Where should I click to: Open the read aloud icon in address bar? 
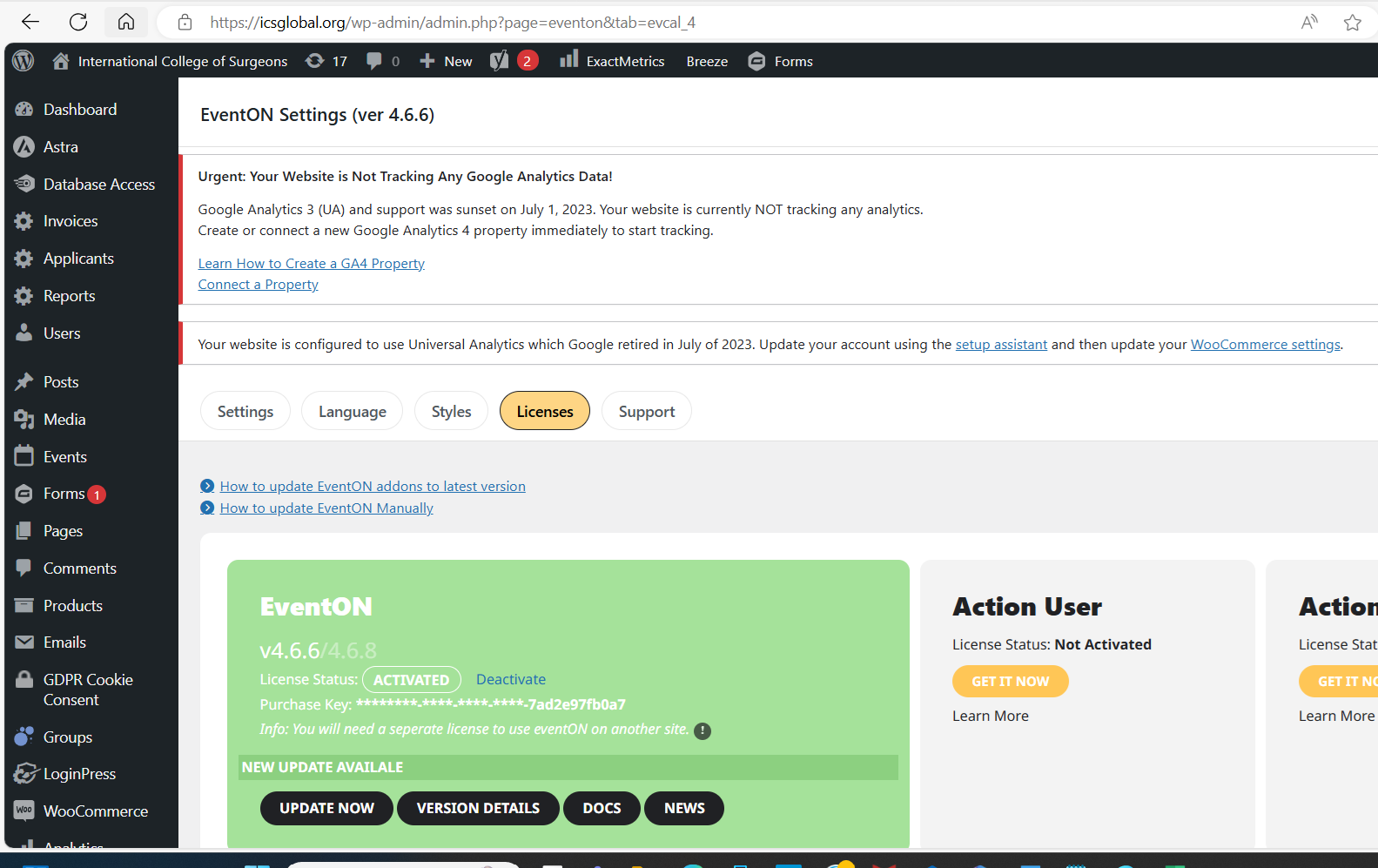pyautogui.click(x=1309, y=23)
